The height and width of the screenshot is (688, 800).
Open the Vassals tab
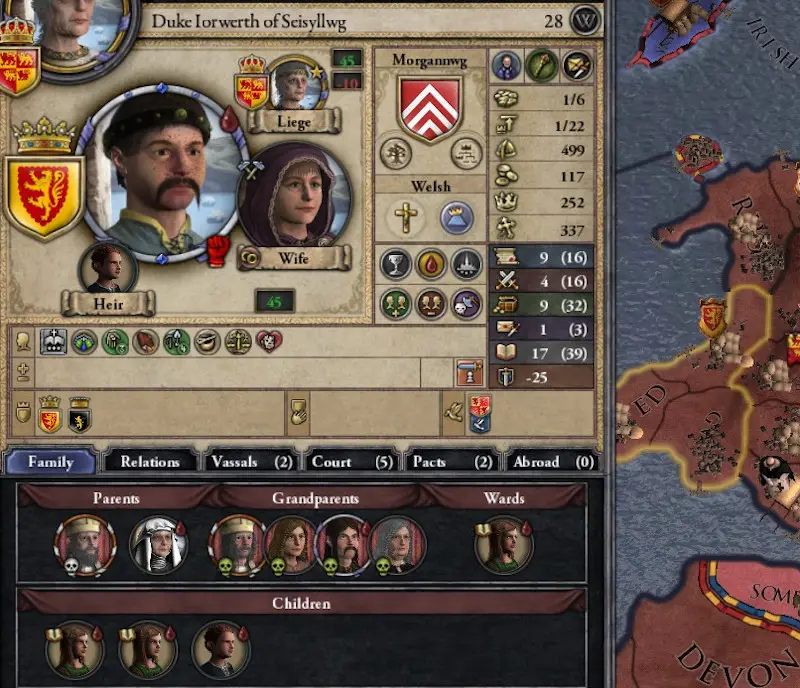point(252,462)
